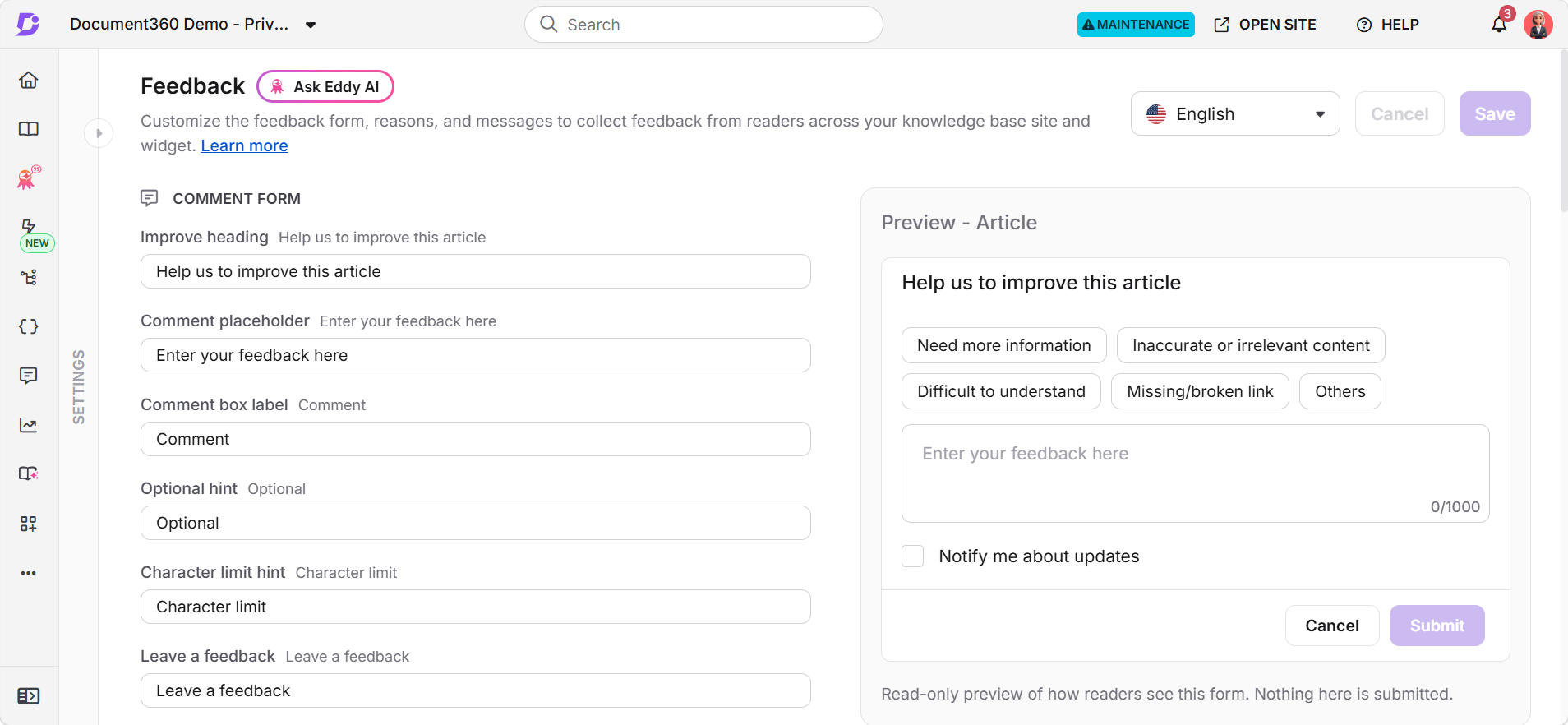Open the user profile avatar
Viewport: 1568px width, 725px height.
pyautogui.click(x=1538, y=25)
